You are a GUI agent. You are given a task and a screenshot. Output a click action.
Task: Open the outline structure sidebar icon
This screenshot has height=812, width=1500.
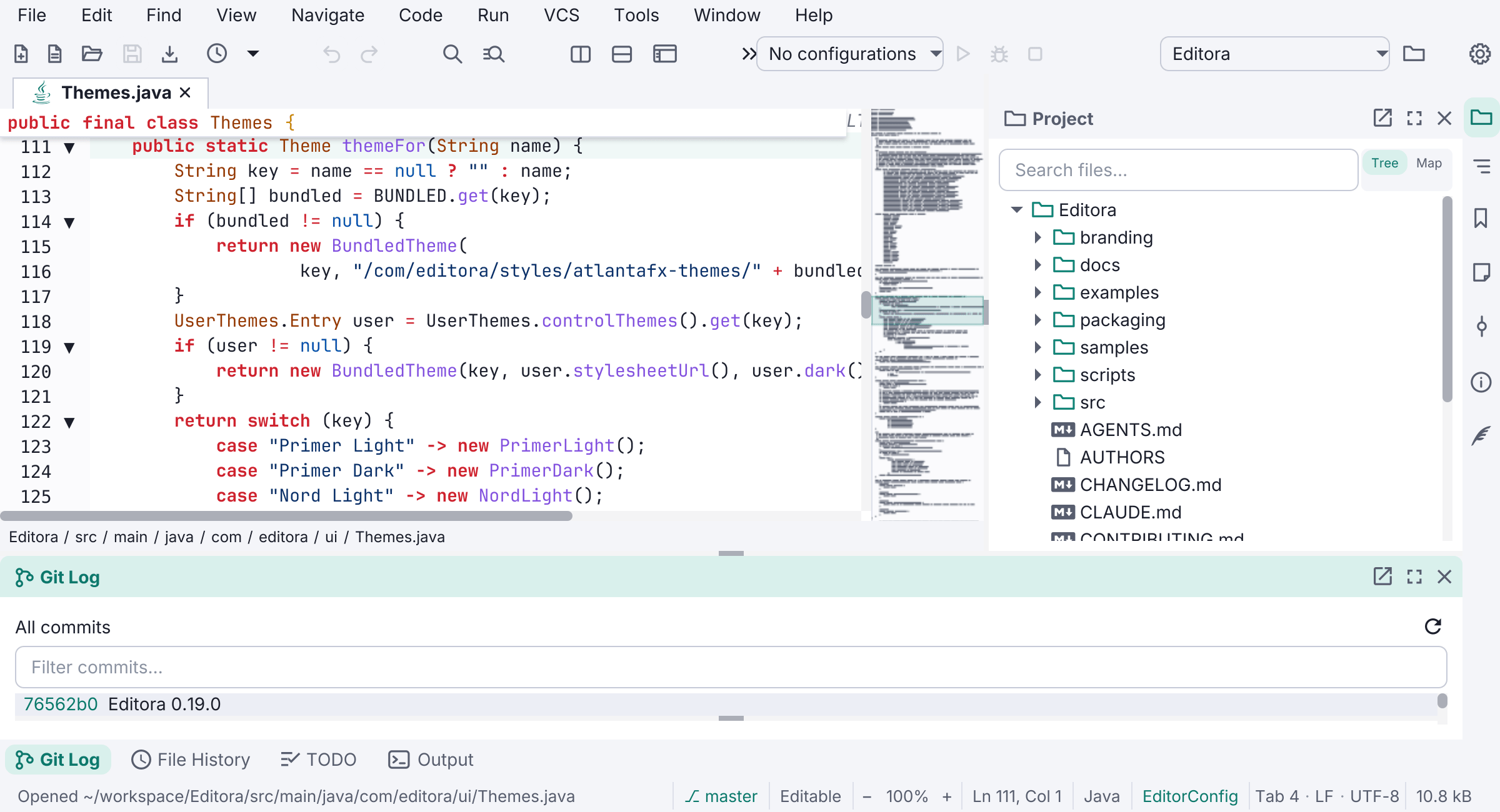(1481, 166)
